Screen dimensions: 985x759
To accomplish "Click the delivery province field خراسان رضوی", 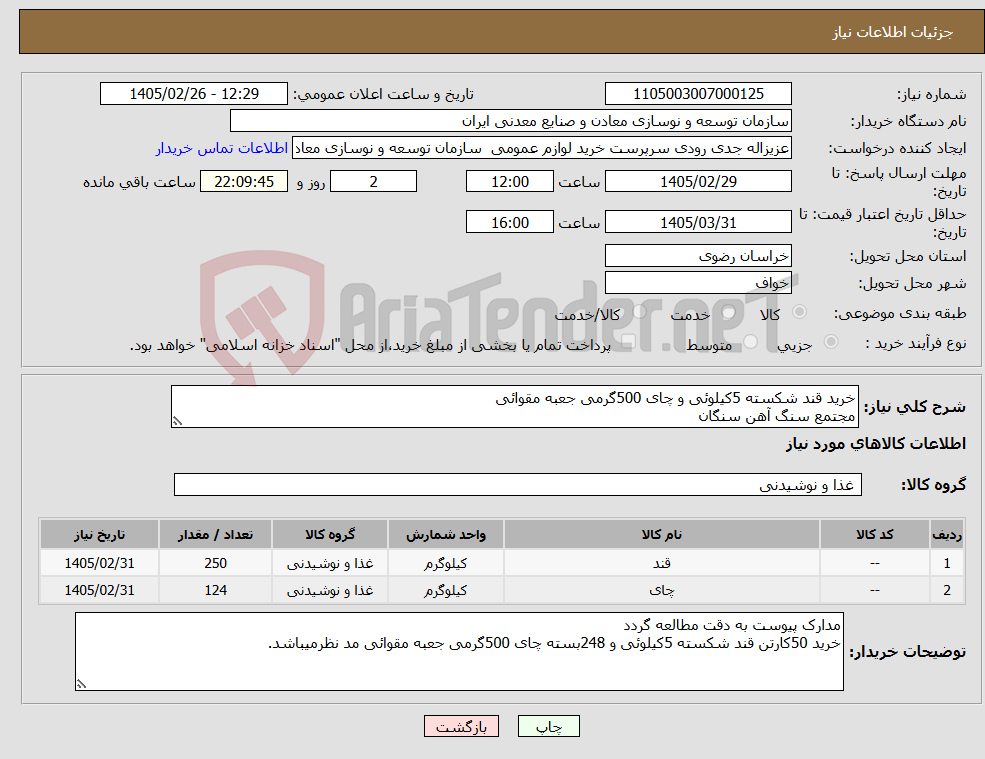I will tap(698, 256).
